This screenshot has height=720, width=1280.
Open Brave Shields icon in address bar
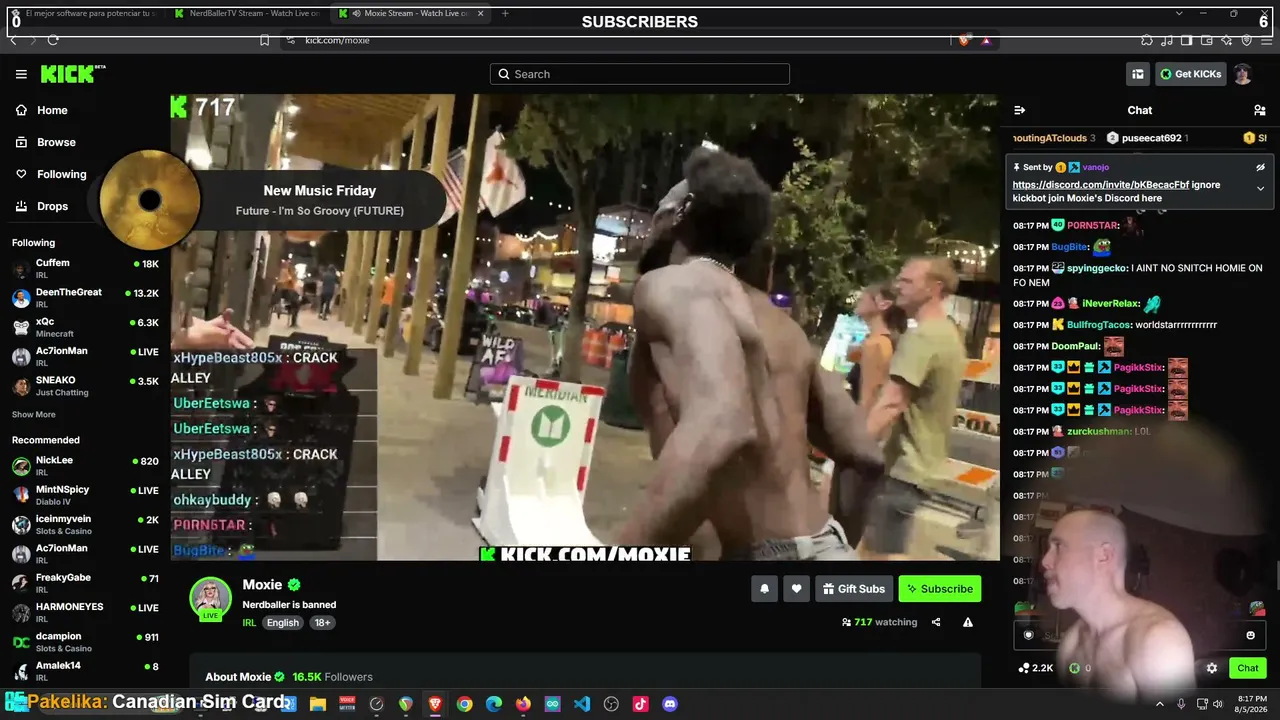(x=964, y=40)
